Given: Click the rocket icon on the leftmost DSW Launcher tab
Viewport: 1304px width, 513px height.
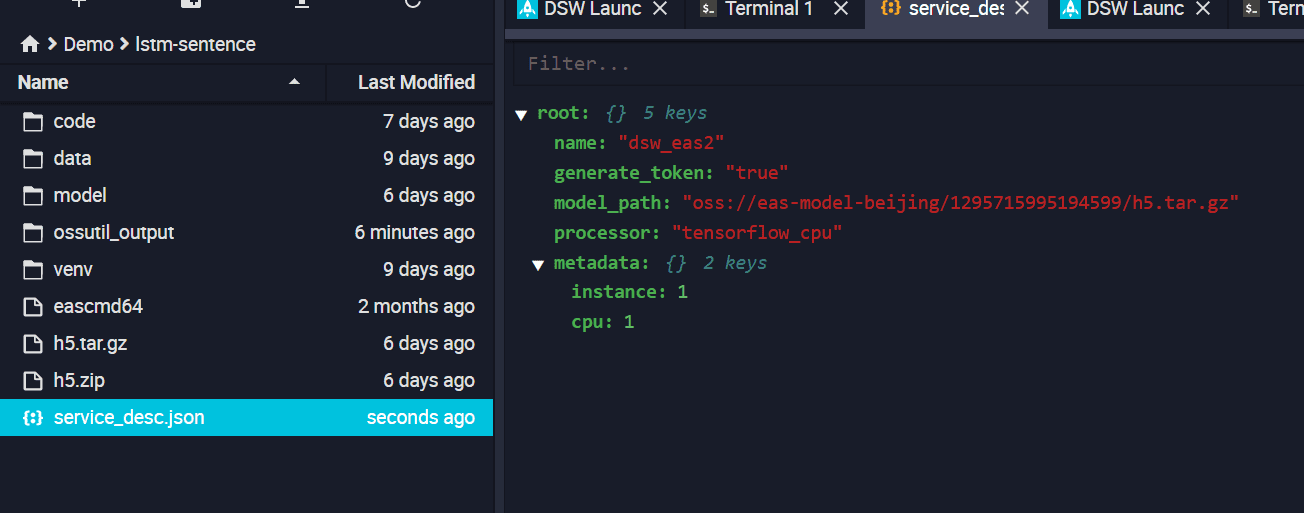Looking at the screenshot, I should tap(527, 9).
